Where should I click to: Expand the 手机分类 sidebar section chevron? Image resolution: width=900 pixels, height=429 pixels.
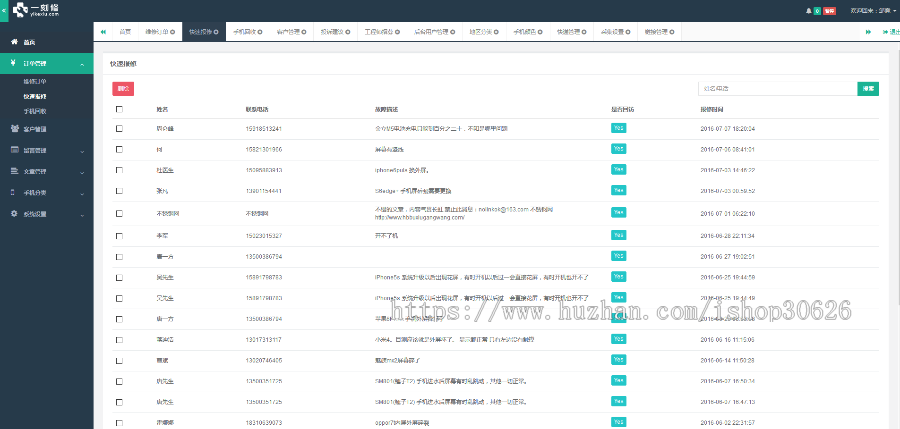click(x=82, y=194)
